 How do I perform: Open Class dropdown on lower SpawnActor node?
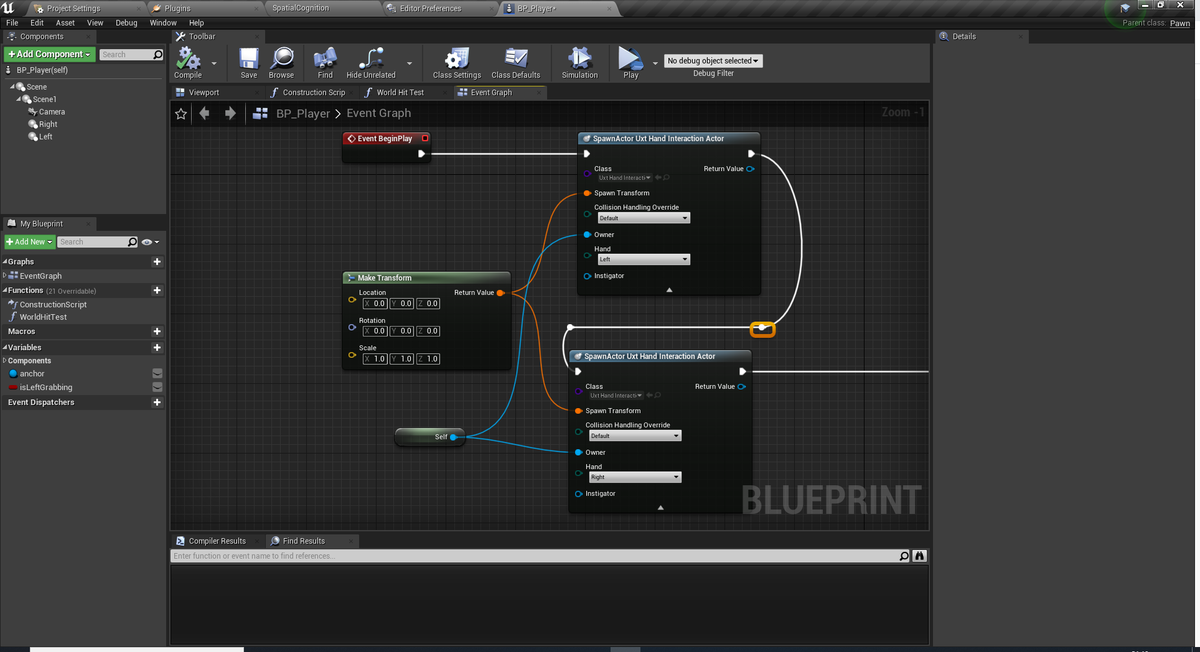(x=616, y=395)
